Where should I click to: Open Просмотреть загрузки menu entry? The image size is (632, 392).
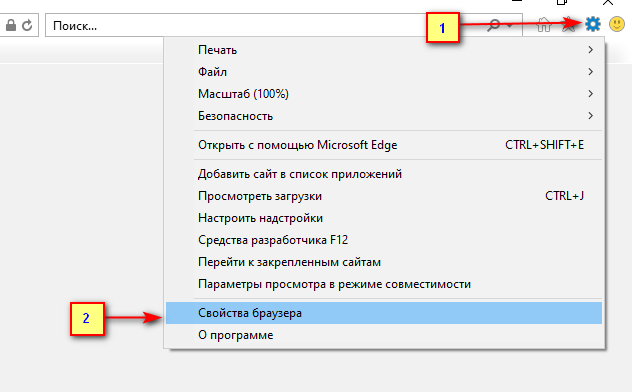pyautogui.click(x=383, y=196)
